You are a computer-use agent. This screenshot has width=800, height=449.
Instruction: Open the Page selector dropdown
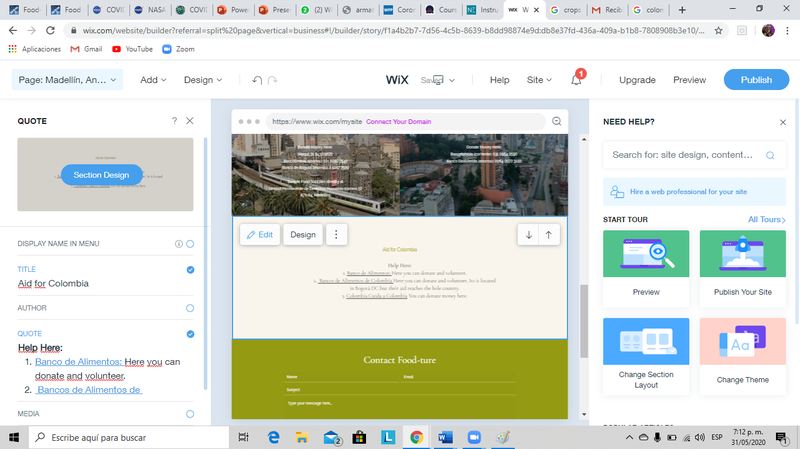coord(67,80)
